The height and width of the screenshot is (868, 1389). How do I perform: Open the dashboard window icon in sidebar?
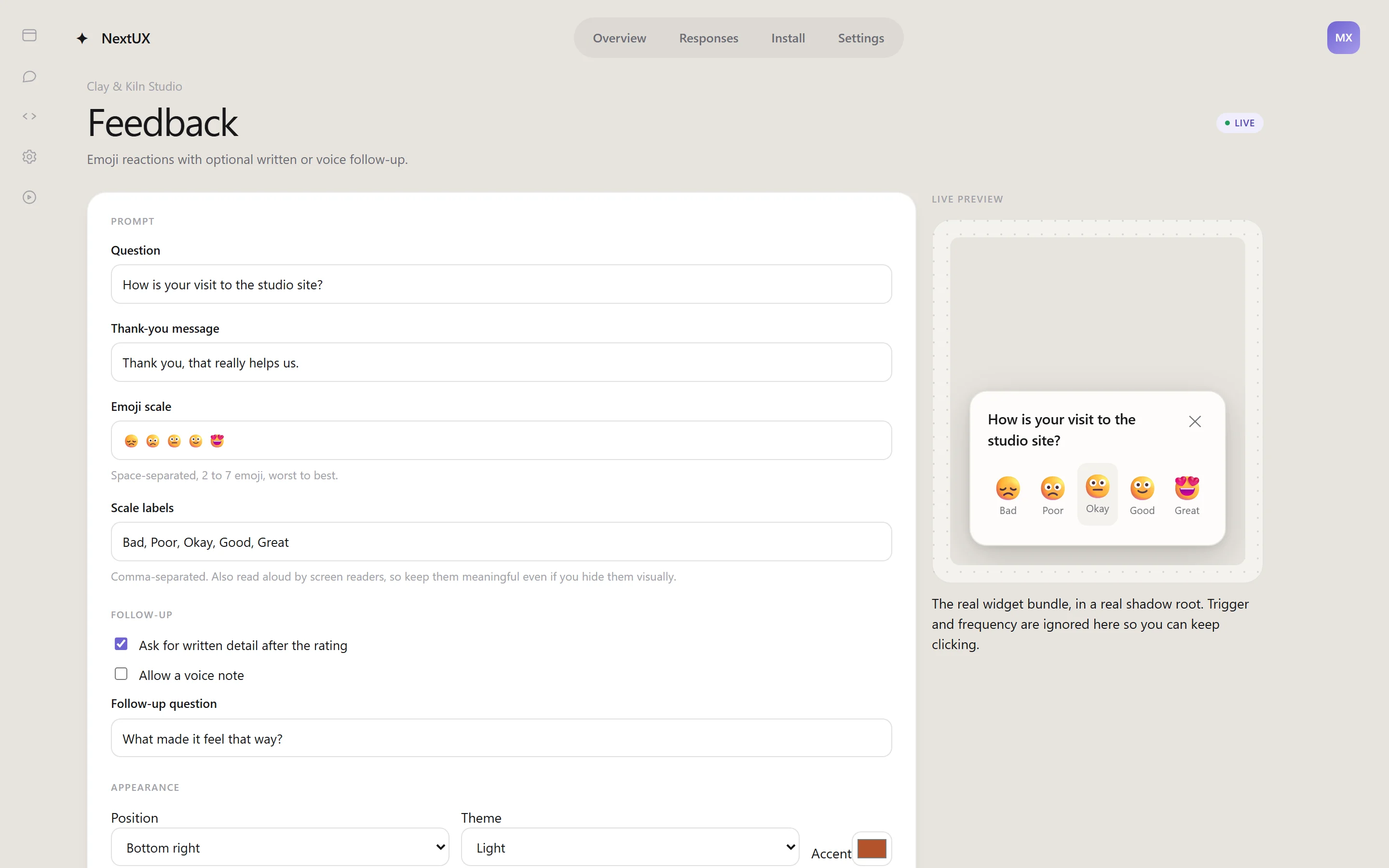pyautogui.click(x=29, y=36)
